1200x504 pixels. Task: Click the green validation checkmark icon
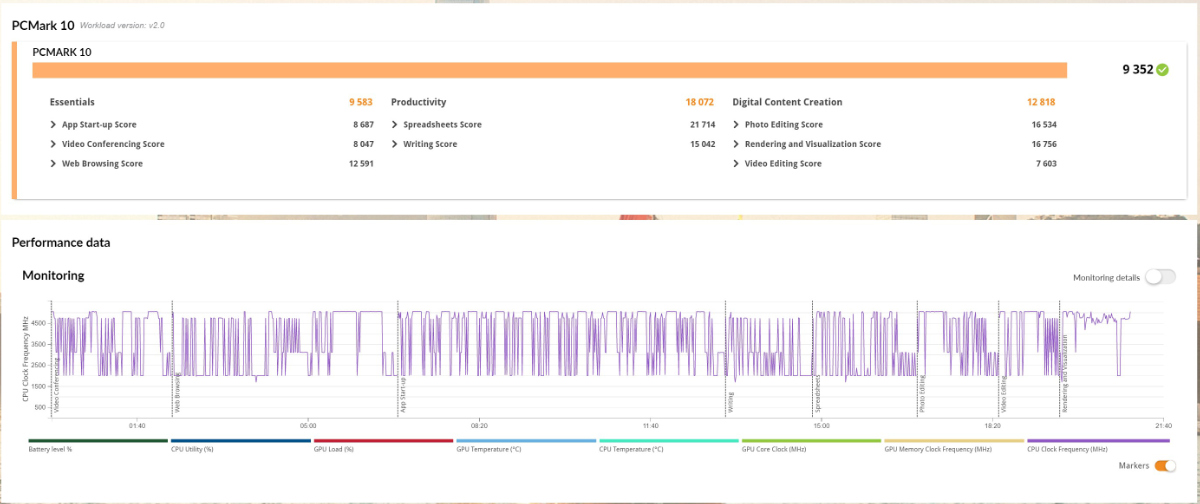(1162, 70)
